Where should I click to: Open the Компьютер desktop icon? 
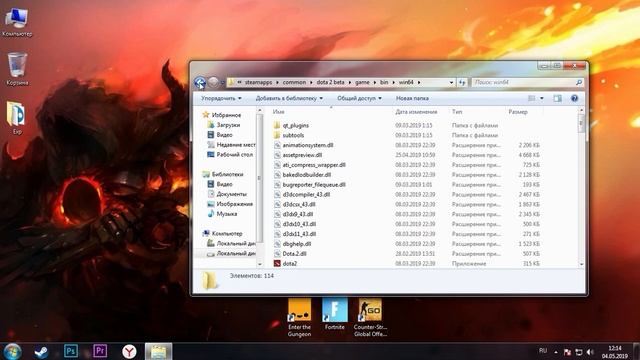[x=17, y=22]
